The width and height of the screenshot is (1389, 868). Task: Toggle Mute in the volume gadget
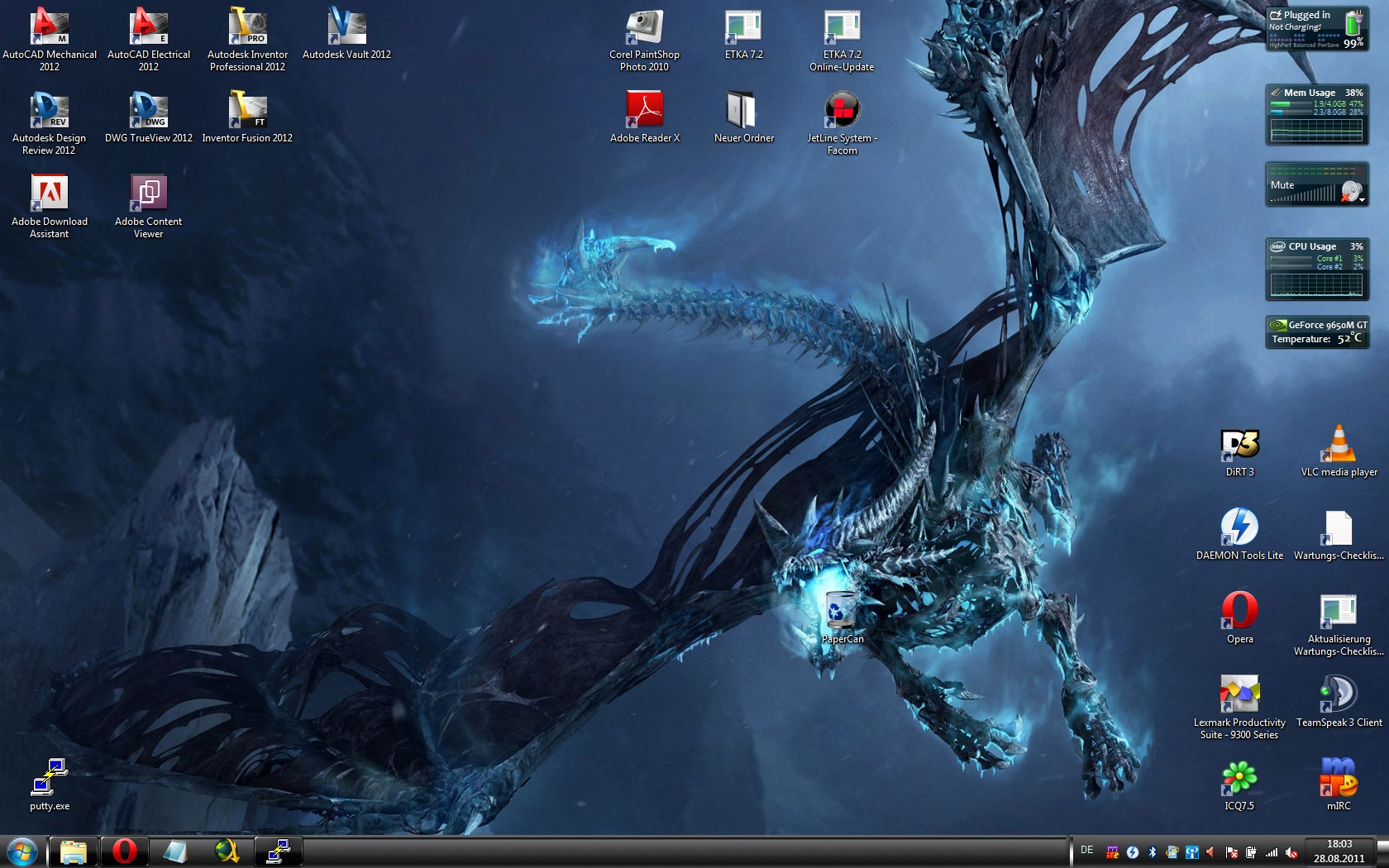click(x=1282, y=185)
